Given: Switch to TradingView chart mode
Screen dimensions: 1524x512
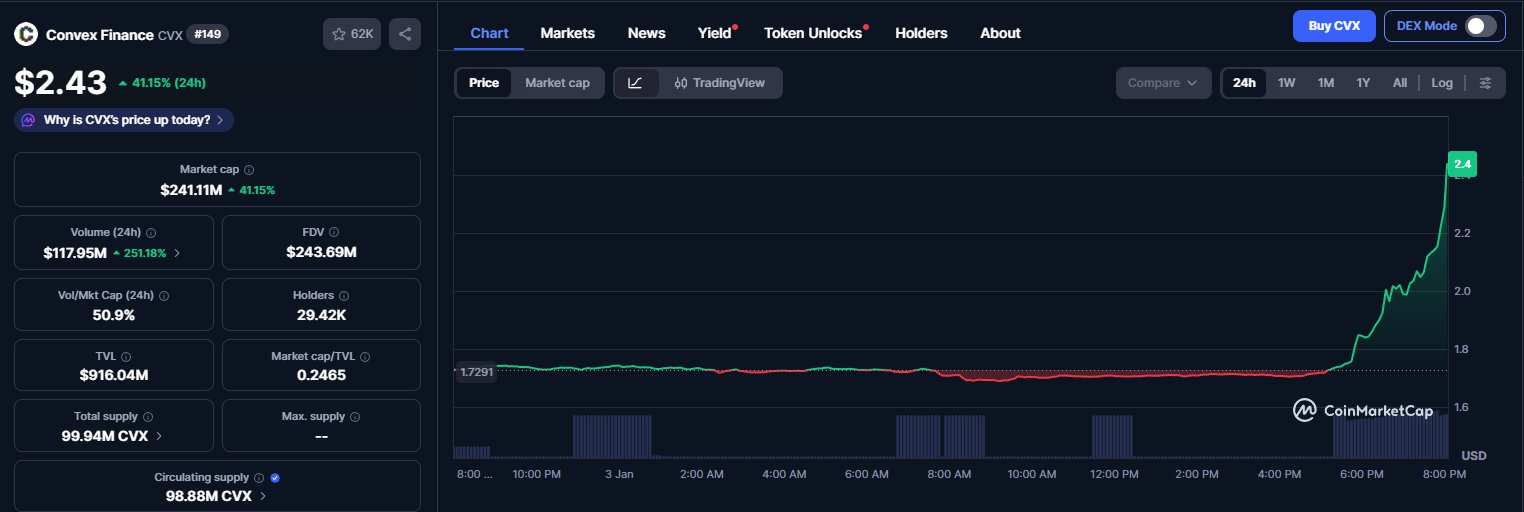Looking at the screenshot, I should point(720,83).
